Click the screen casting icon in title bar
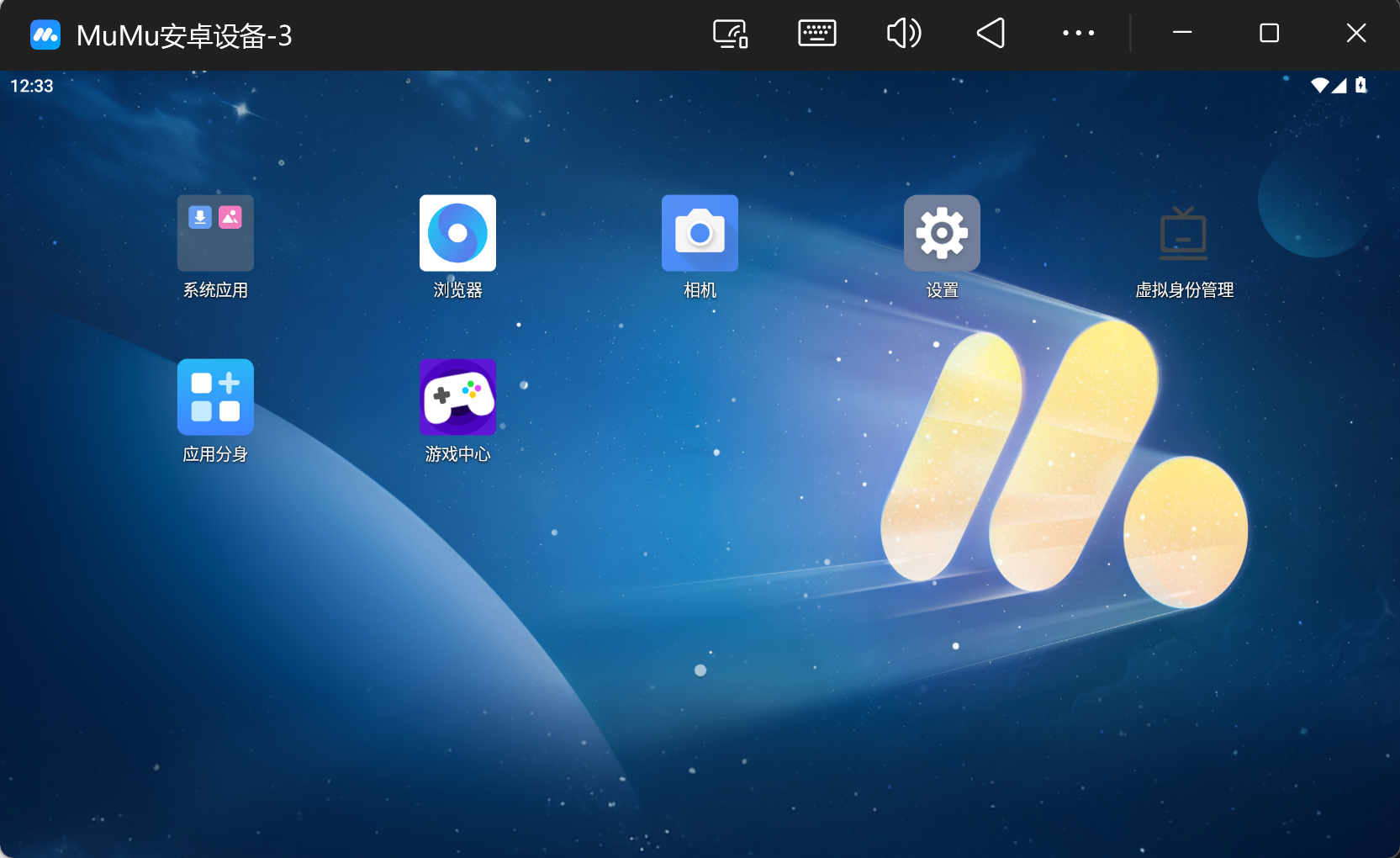The image size is (1400, 858). [731, 34]
